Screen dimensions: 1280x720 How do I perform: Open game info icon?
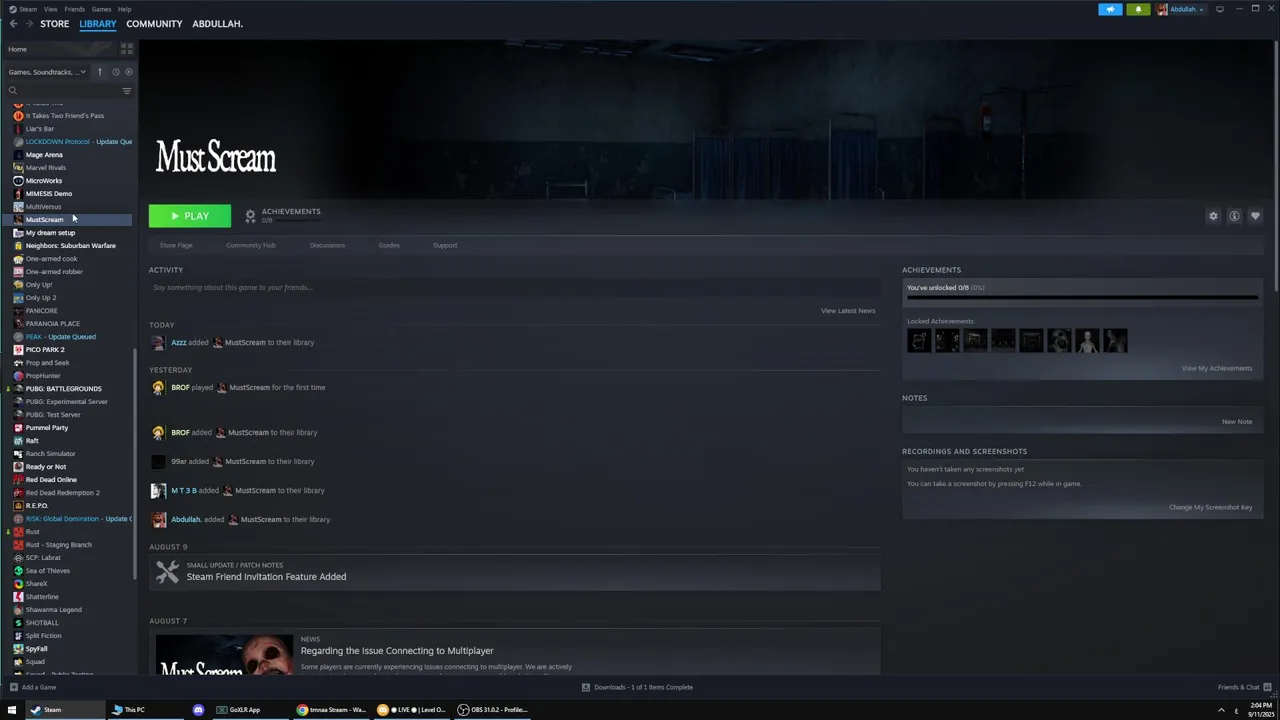coord(1234,216)
